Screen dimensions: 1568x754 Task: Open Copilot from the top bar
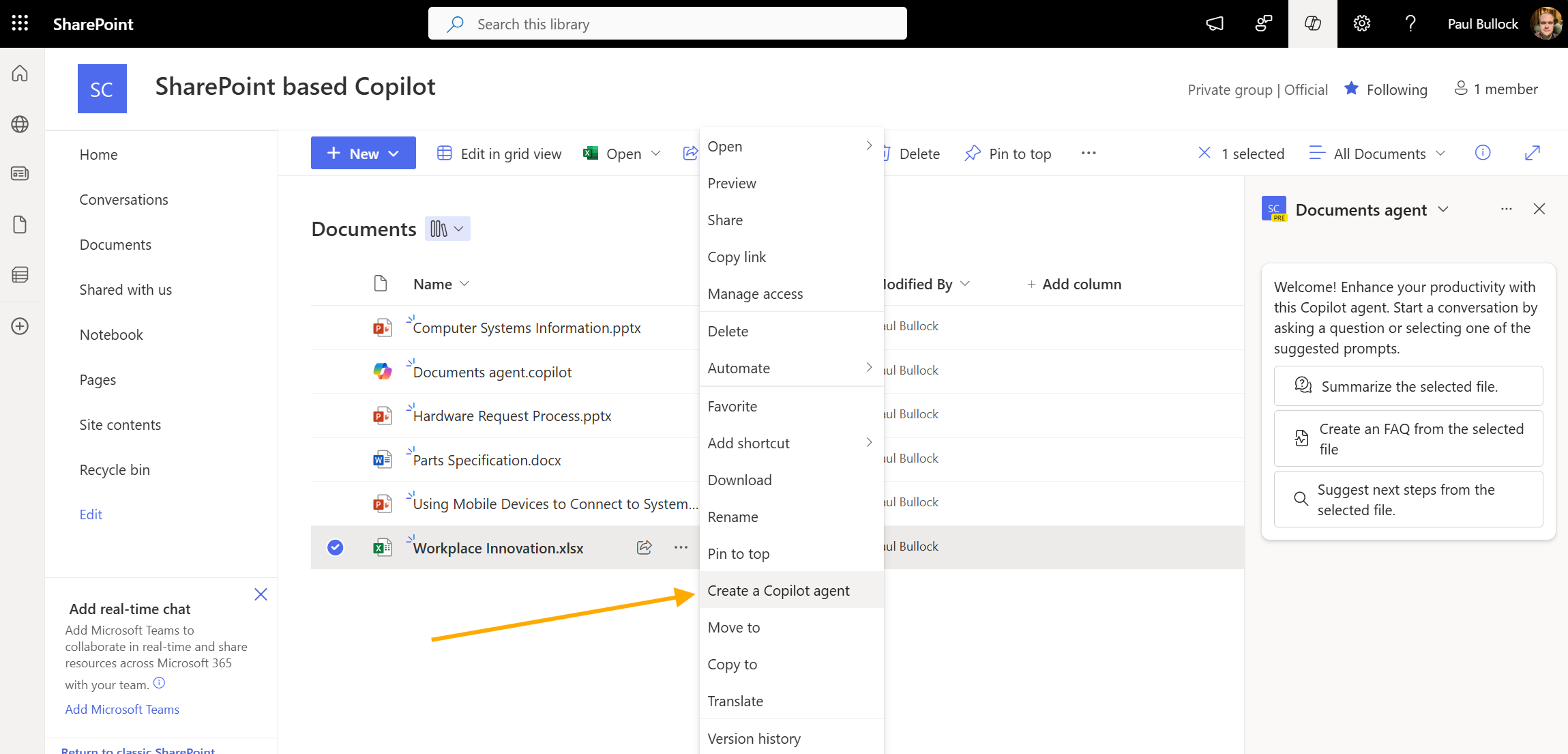tap(1312, 23)
